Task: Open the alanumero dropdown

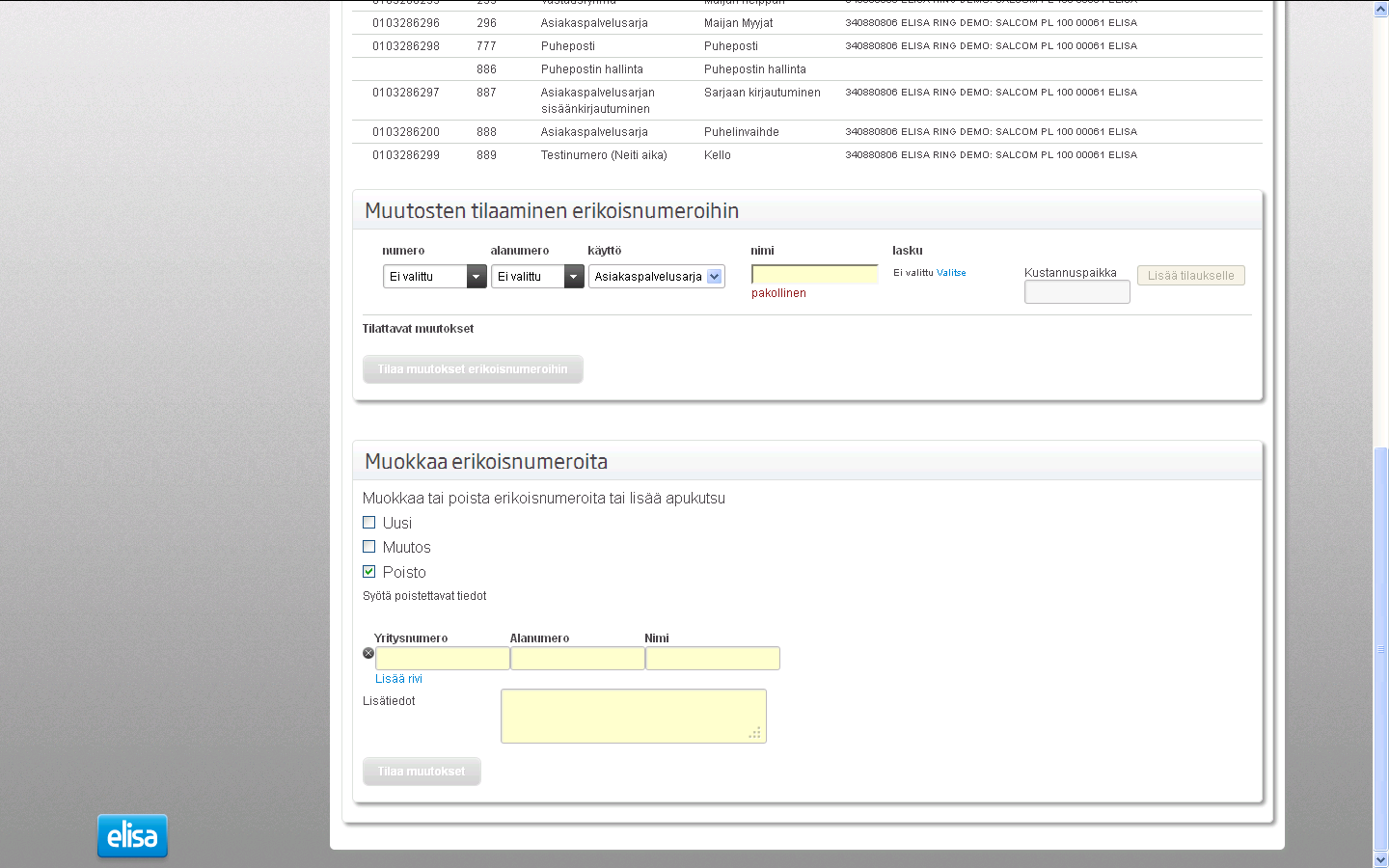Action: pos(537,277)
